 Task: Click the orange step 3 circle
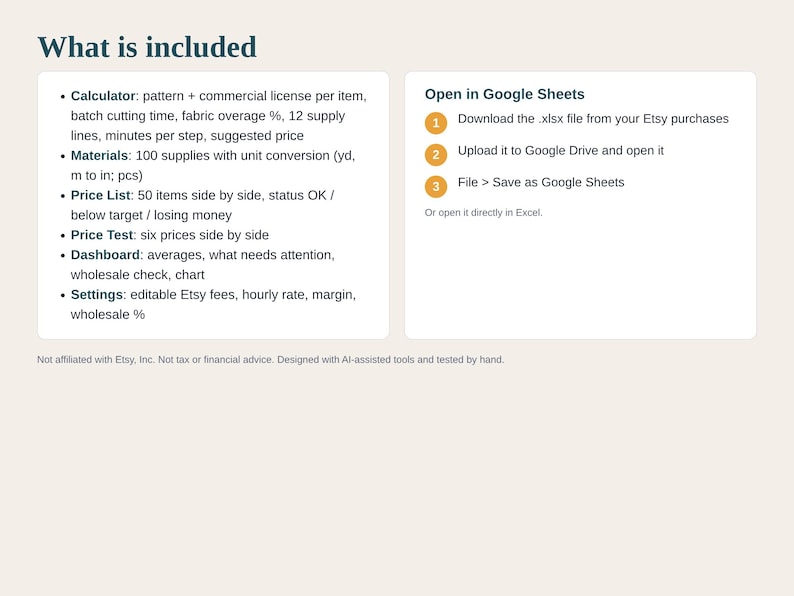pyautogui.click(x=435, y=187)
